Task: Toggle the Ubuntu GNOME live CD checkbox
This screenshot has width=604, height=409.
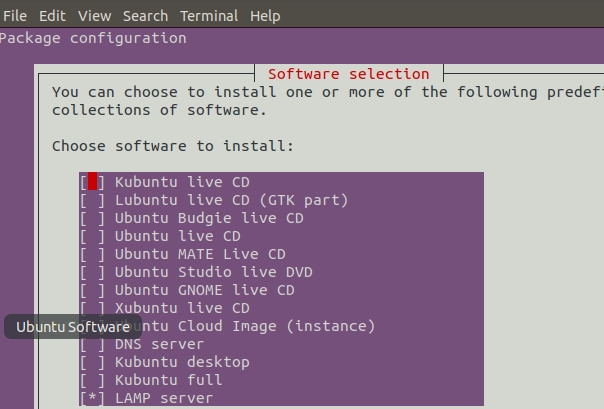Action: 92,290
